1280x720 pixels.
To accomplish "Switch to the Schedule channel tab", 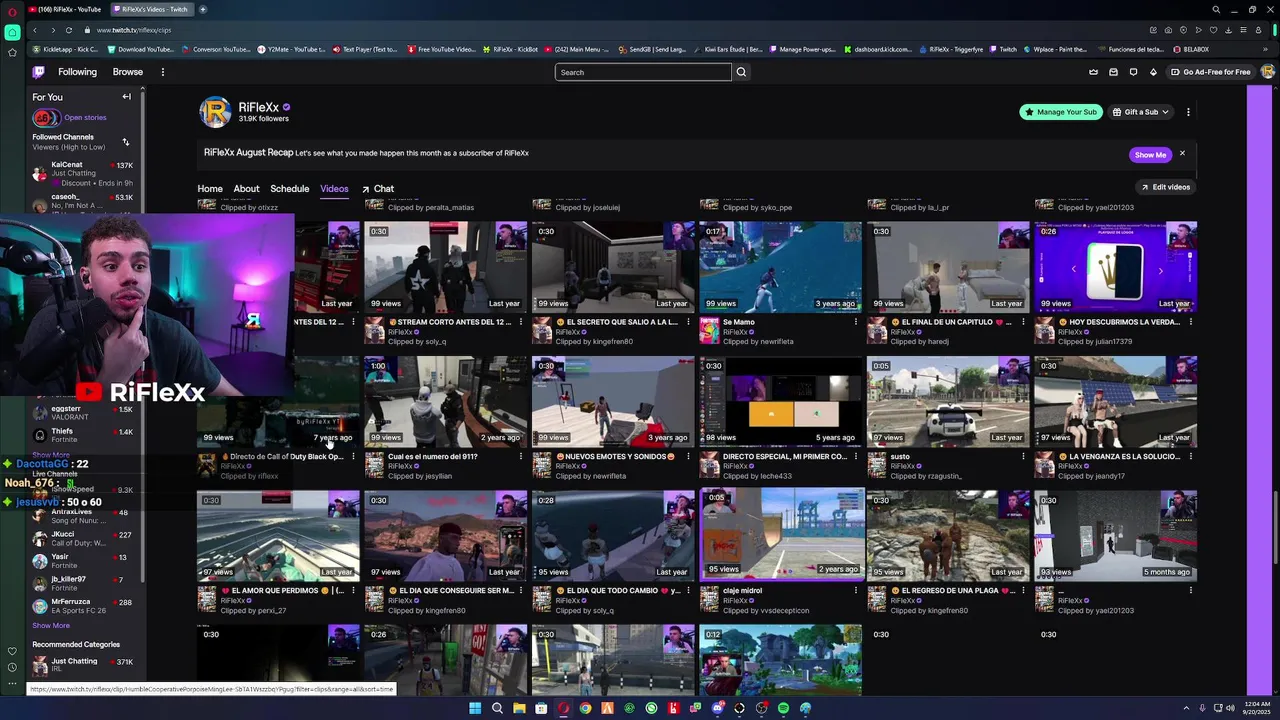I will pyautogui.click(x=290, y=189).
